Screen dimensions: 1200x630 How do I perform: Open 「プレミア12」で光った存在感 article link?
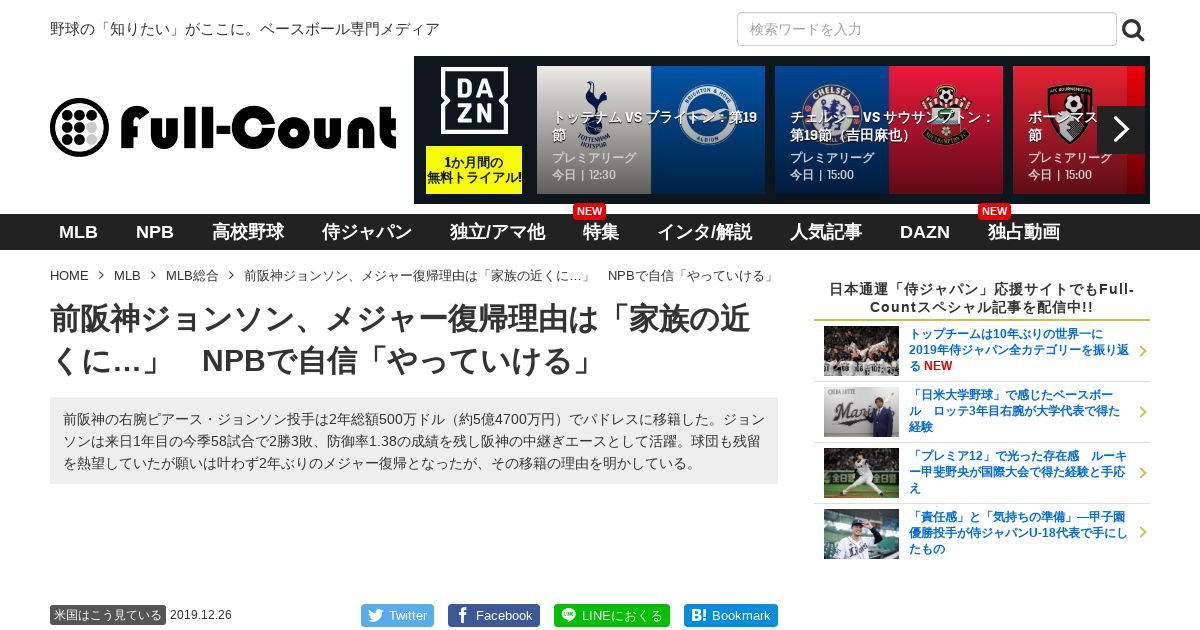point(1018,472)
